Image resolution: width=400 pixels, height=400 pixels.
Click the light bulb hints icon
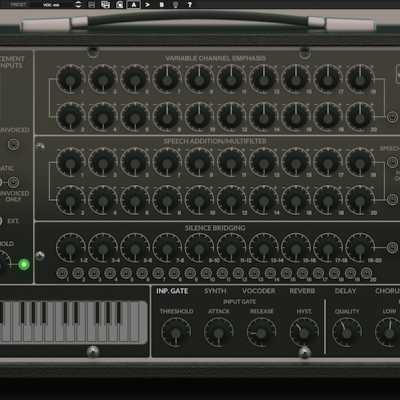click(x=175, y=5)
